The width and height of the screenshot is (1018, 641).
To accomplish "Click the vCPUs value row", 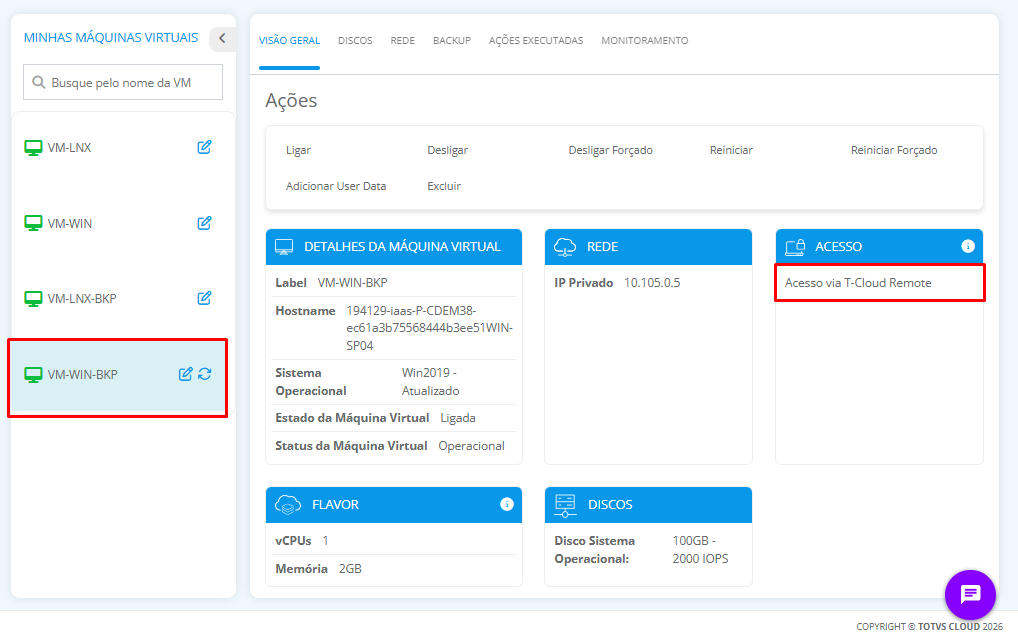I will click(x=393, y=540).
